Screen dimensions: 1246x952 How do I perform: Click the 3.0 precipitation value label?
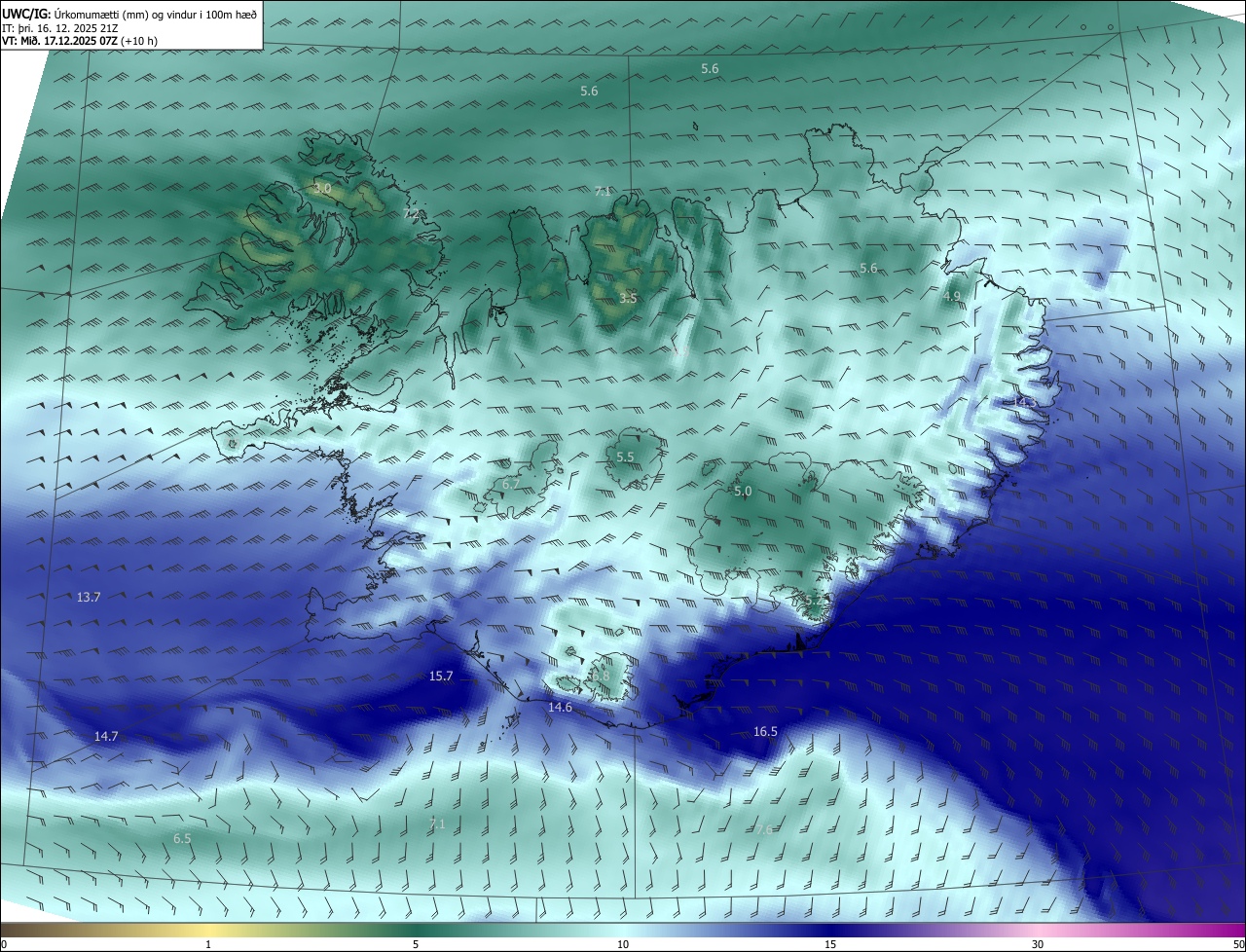click(x=322, y=187)
